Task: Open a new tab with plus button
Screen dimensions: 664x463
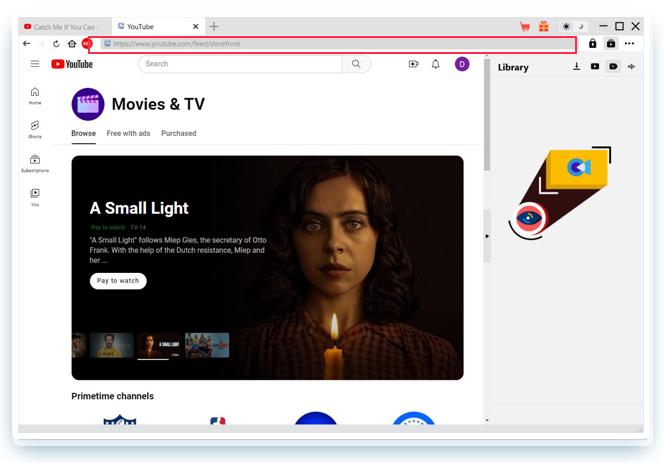Action: tap(214, 27)
